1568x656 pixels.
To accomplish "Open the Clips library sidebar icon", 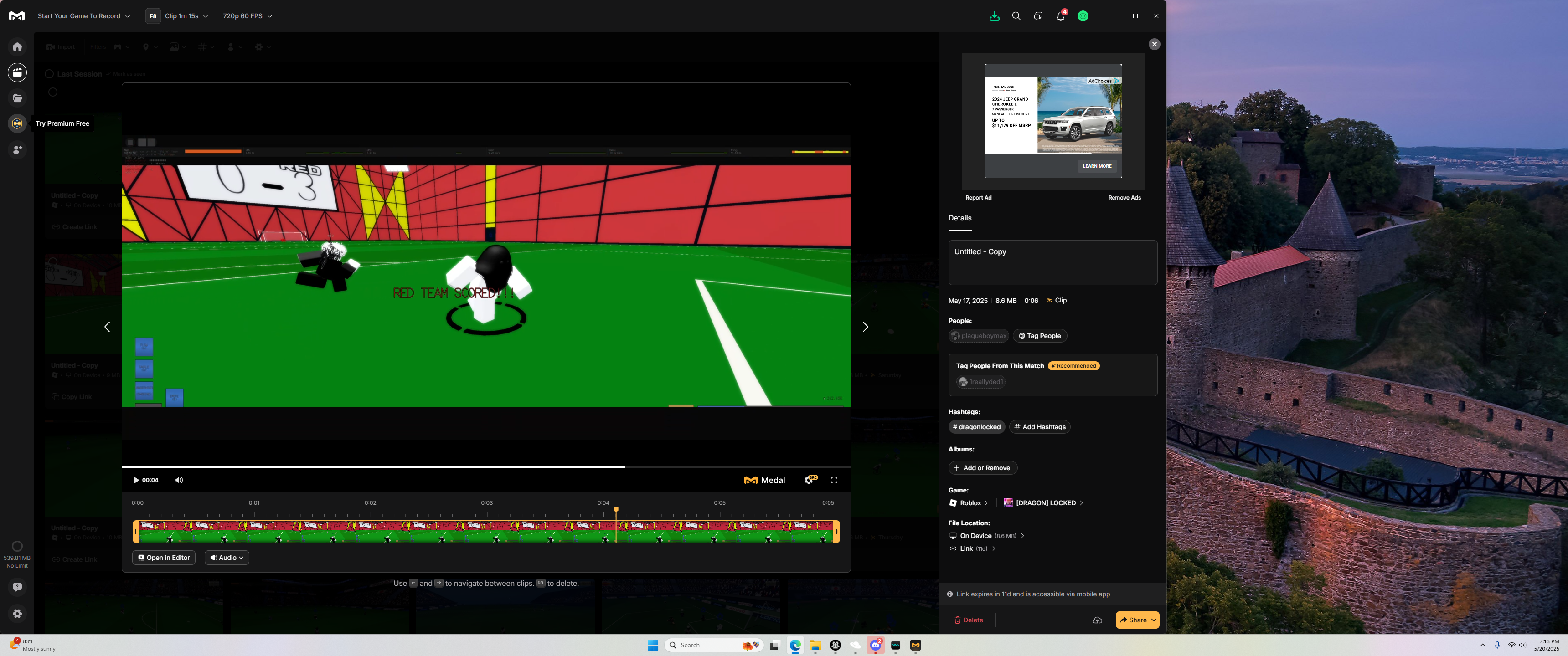I will point(17,72).
